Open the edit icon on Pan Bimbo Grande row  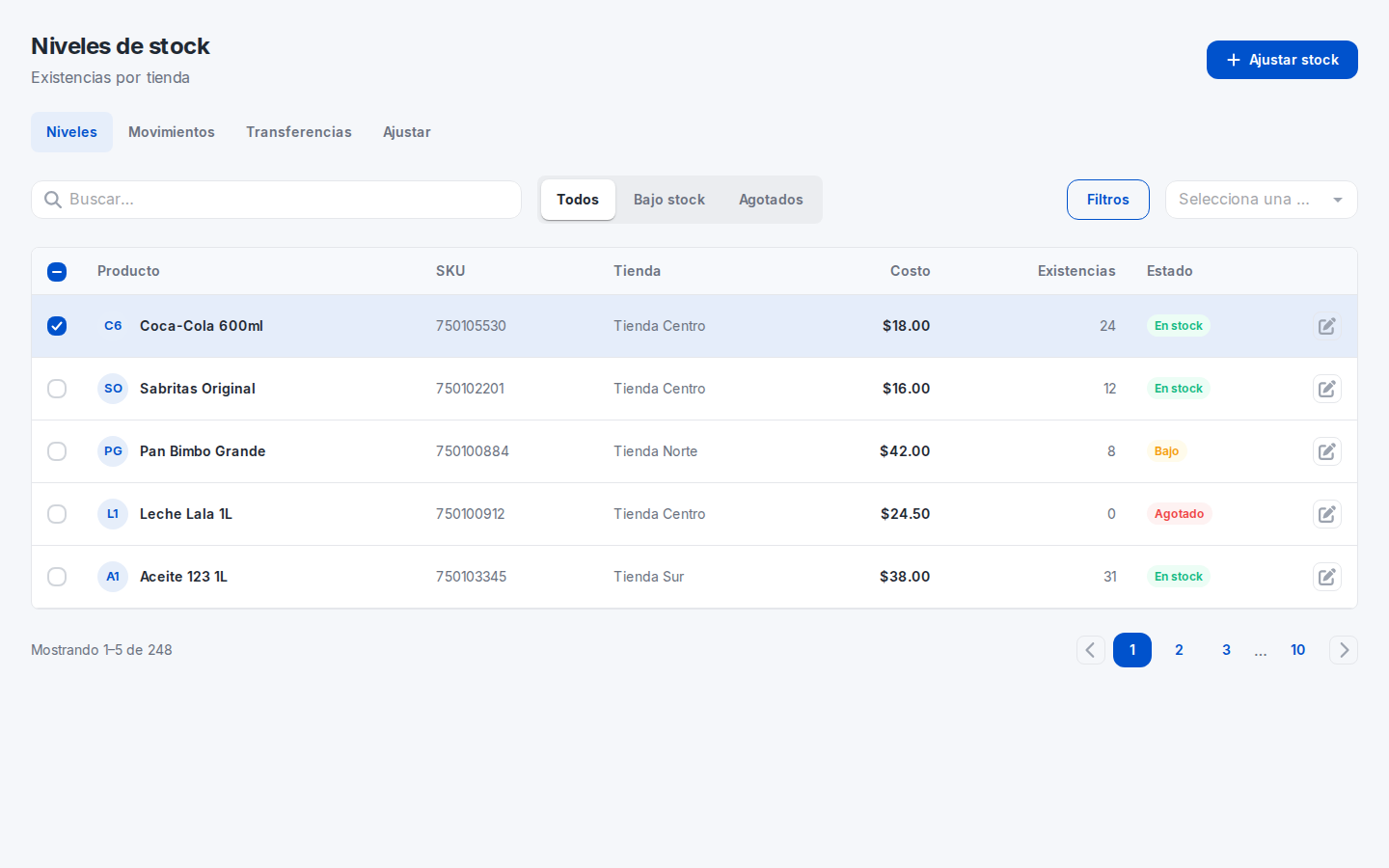click(x=1327, y=451)
